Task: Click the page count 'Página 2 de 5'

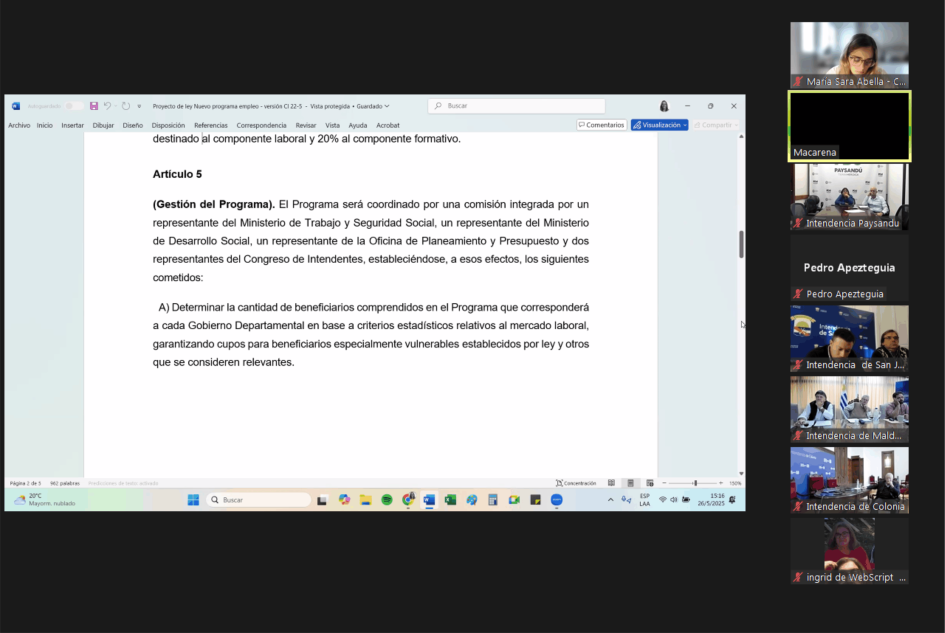Action: 25,483
